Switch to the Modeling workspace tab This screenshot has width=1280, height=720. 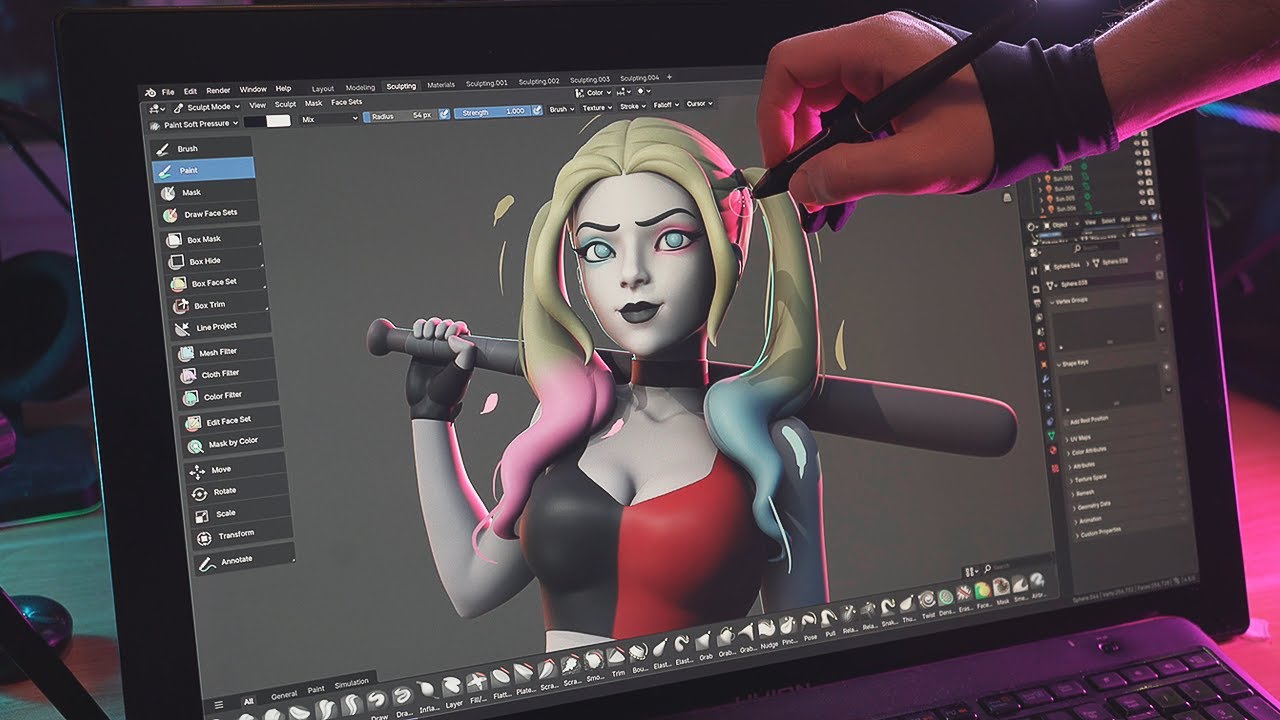click(x=360, y=87)
